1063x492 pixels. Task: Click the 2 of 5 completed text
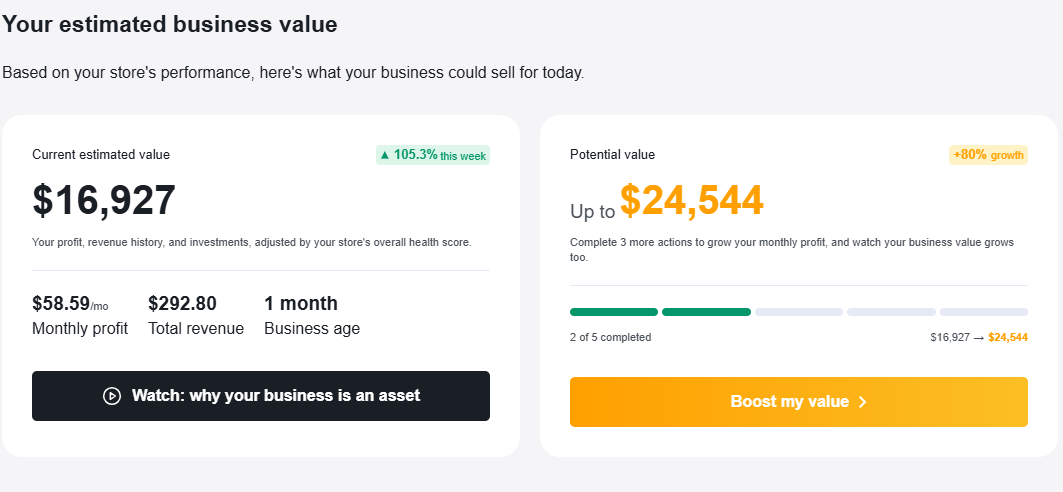tap(610, 337)
